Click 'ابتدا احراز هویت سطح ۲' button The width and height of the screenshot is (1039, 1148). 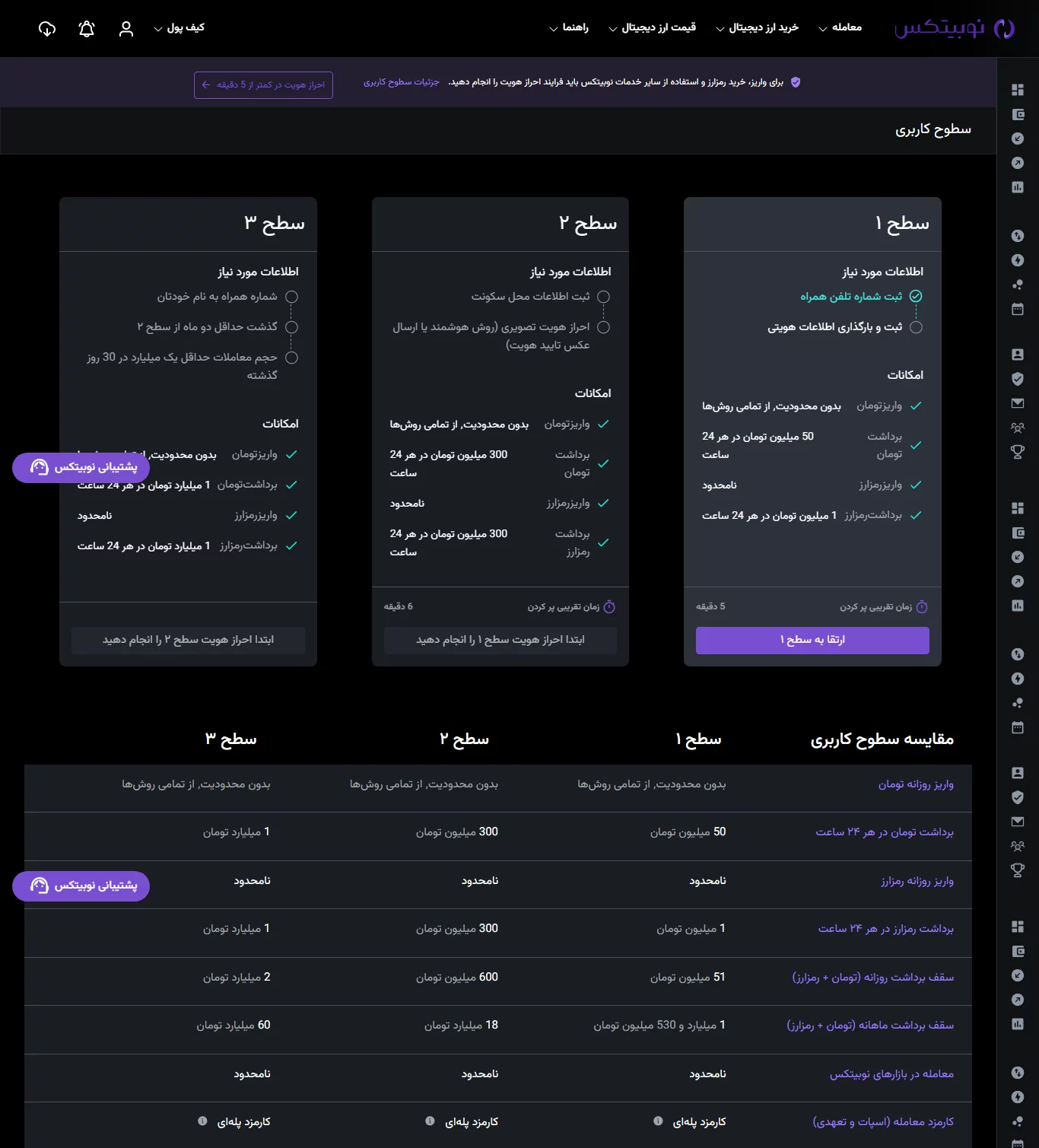point(188,641)
